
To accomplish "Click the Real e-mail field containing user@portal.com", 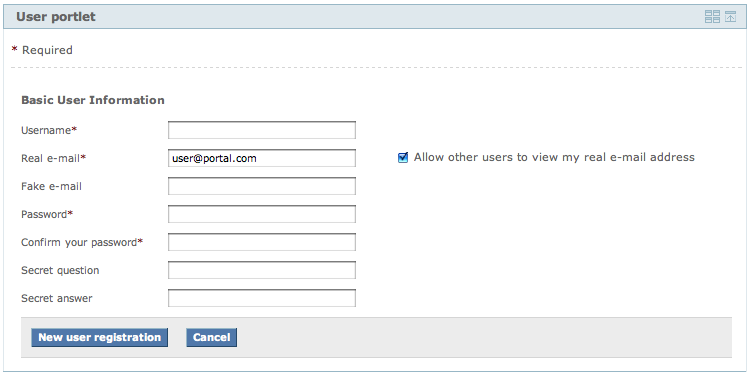I will (x=262, y=158).
